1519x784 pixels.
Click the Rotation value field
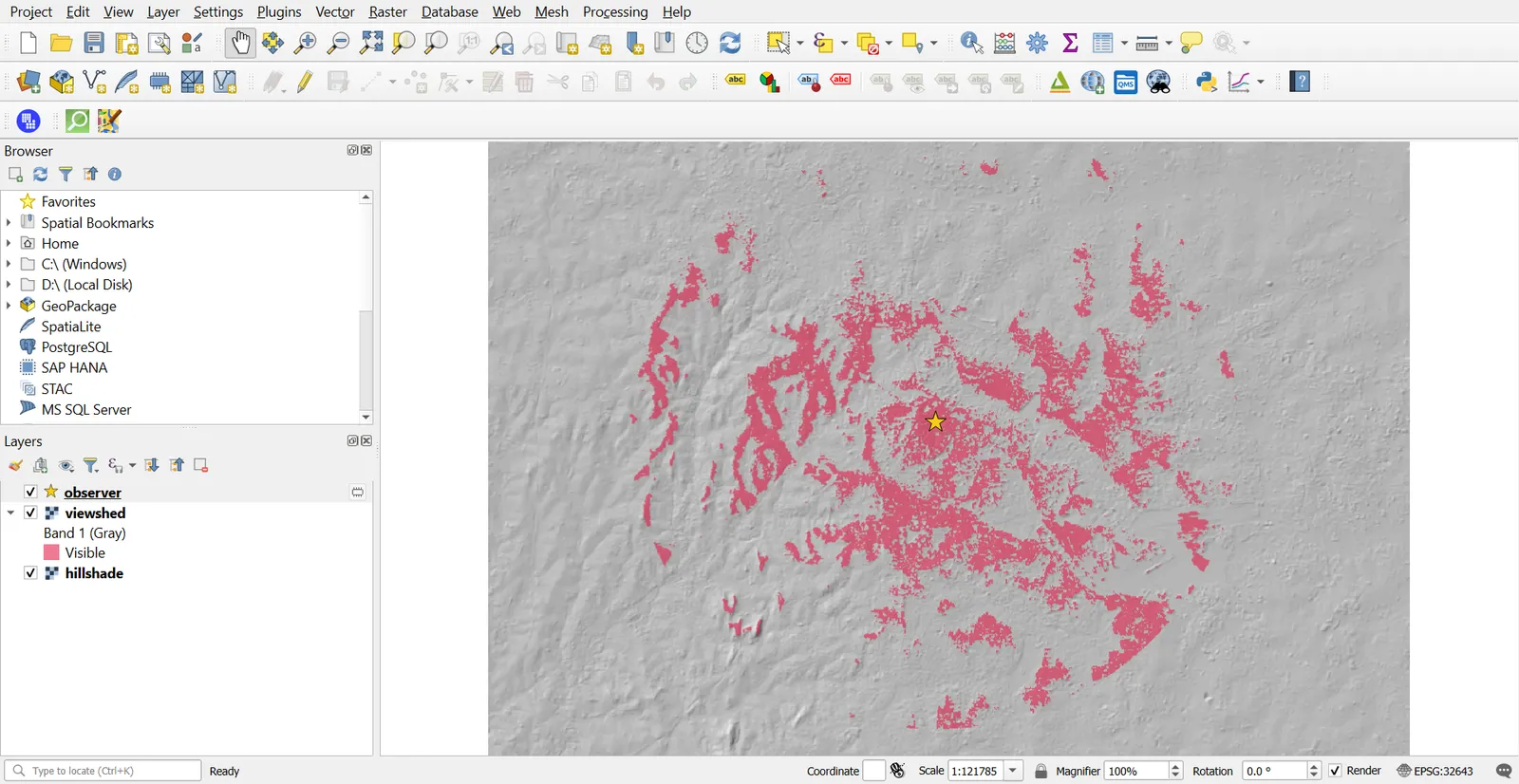(1274, 771)
